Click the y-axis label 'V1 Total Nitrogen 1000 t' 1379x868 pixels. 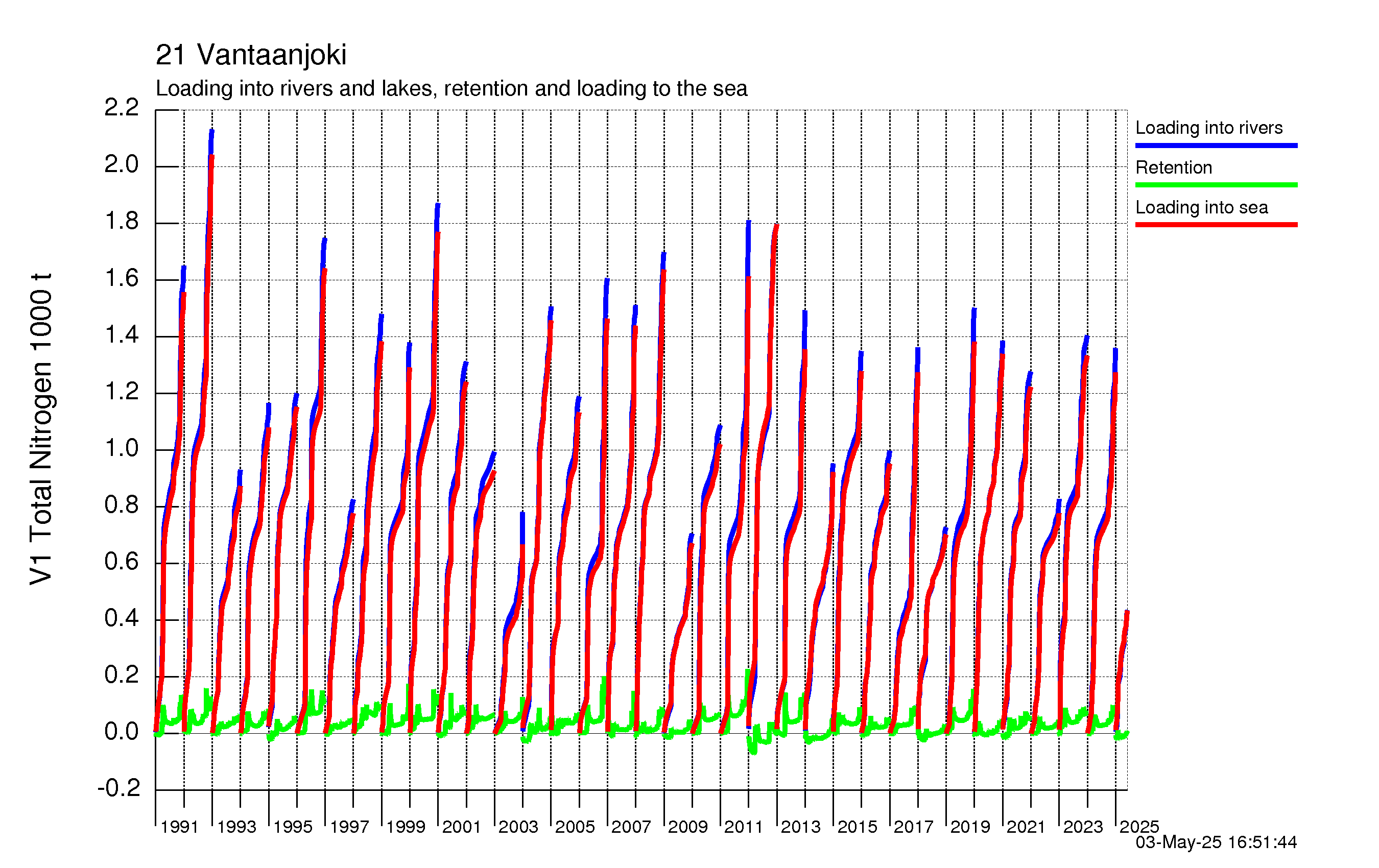click(41, 429)
